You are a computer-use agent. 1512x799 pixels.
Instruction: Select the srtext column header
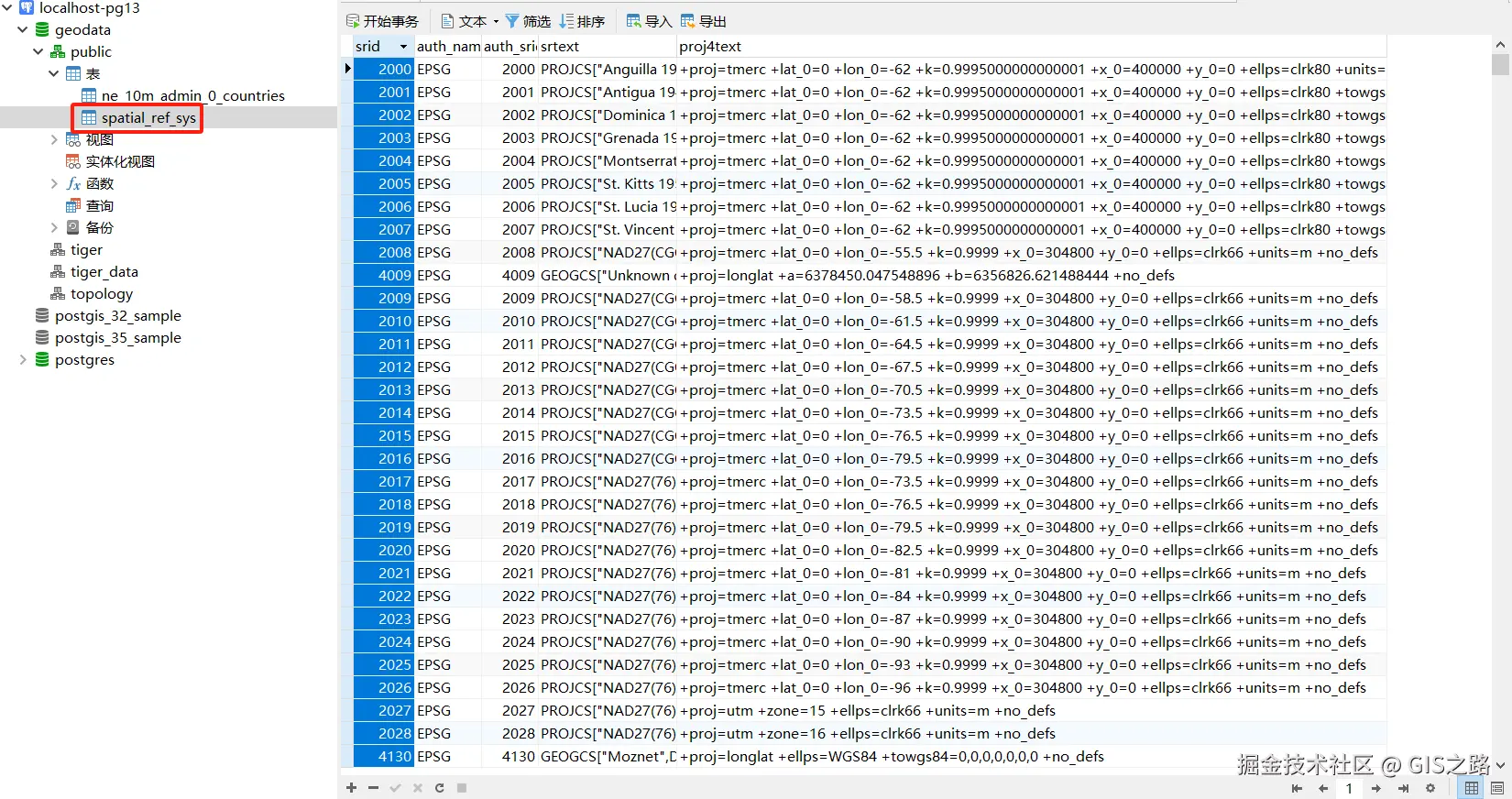[608, 47]
